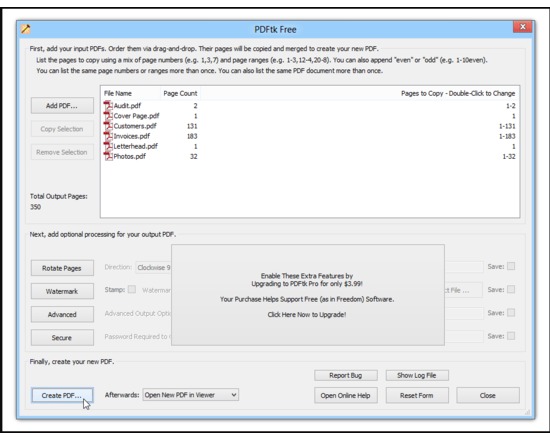Click page count 131 of Customers.pdf
Image resolution: width=550 pixels, height=440 pixels.
click(192, 126)
